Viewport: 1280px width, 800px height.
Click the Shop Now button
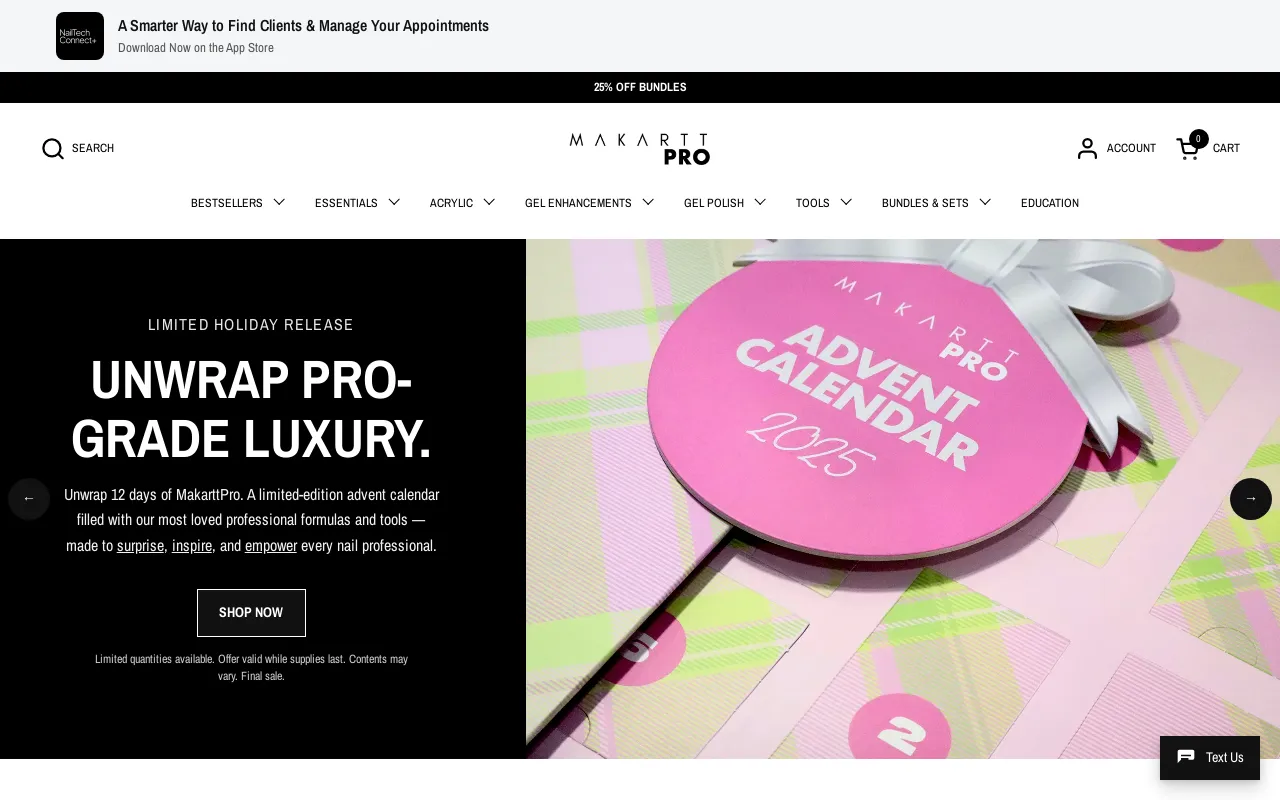(x=251, y=613)
